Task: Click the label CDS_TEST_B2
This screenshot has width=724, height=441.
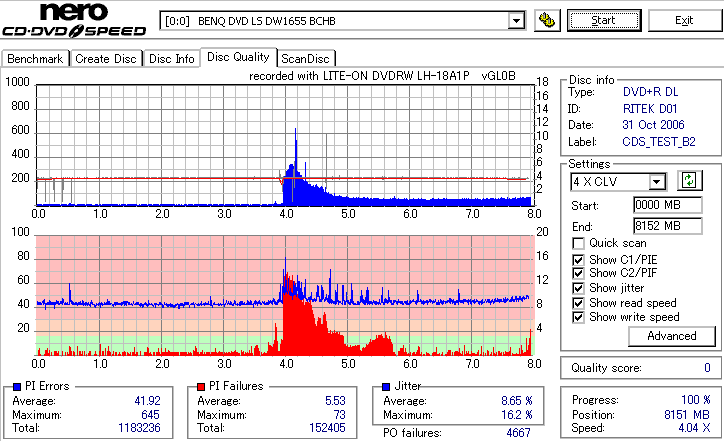Action: [x=658, y=142]
